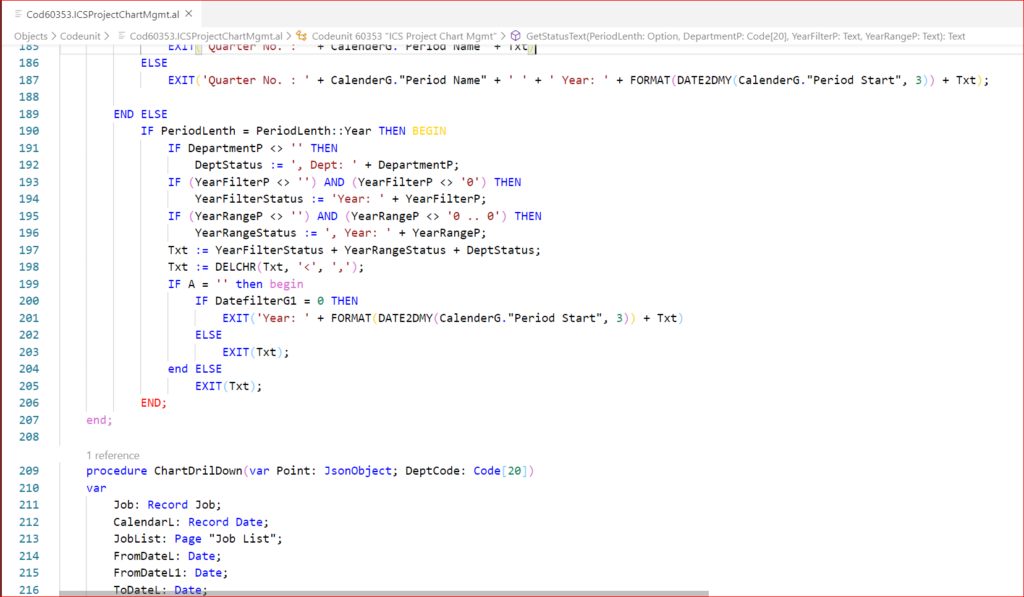Click EXIT(Txt) on line 203
The image size is (1024, 597).
pyautogui.click(x=255, y=352)
